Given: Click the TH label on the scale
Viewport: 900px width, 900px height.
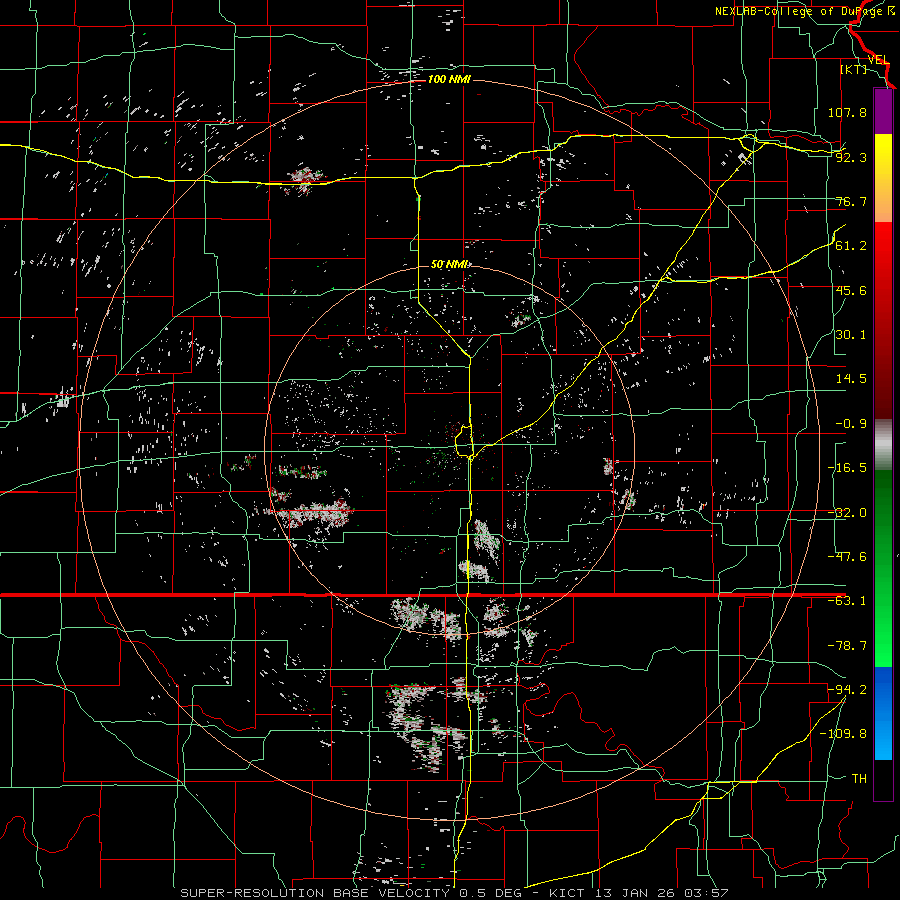Looking at the screenshot, I should [859, 779].
